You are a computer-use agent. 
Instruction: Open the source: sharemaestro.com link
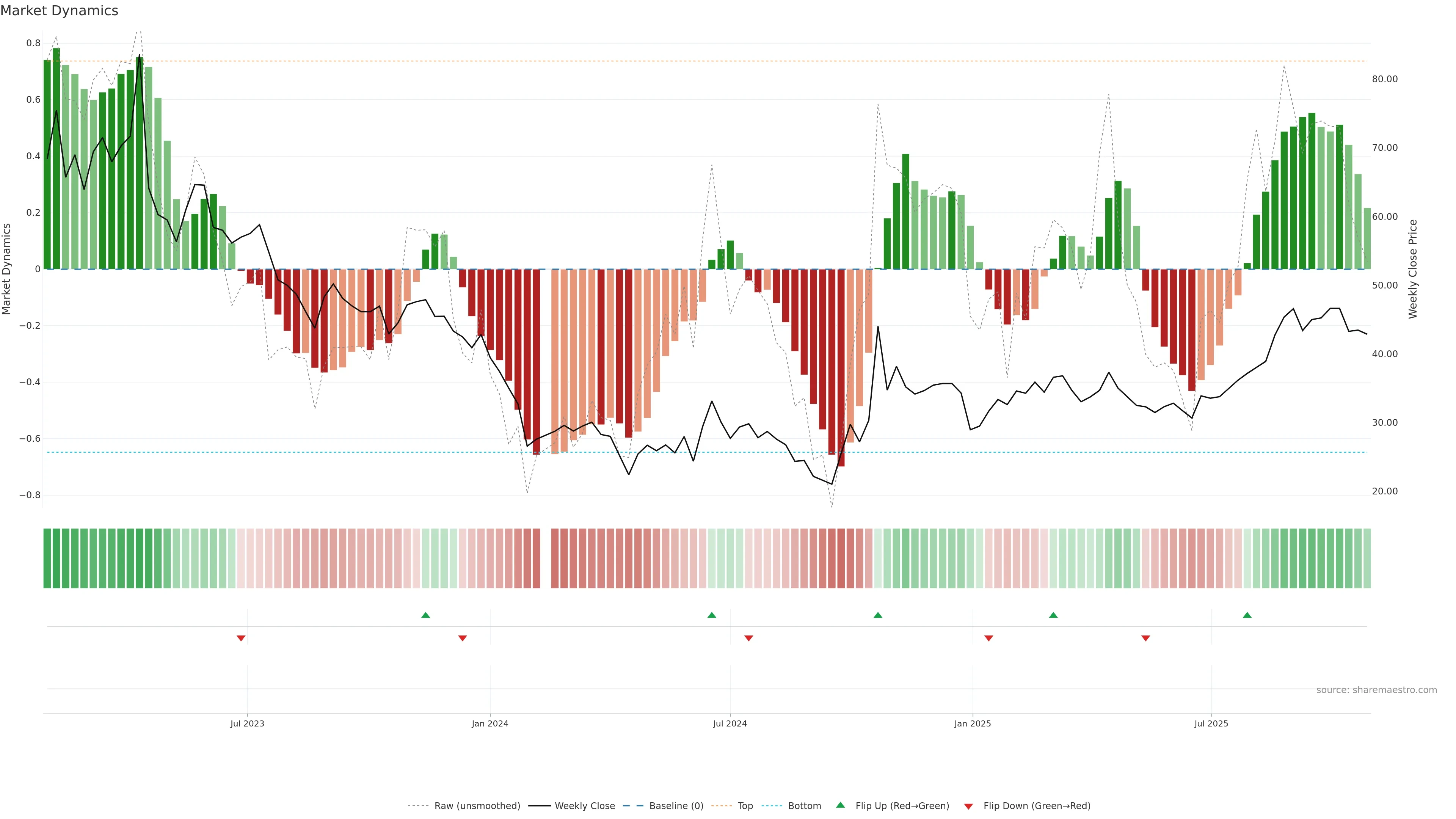point(1376,690)
